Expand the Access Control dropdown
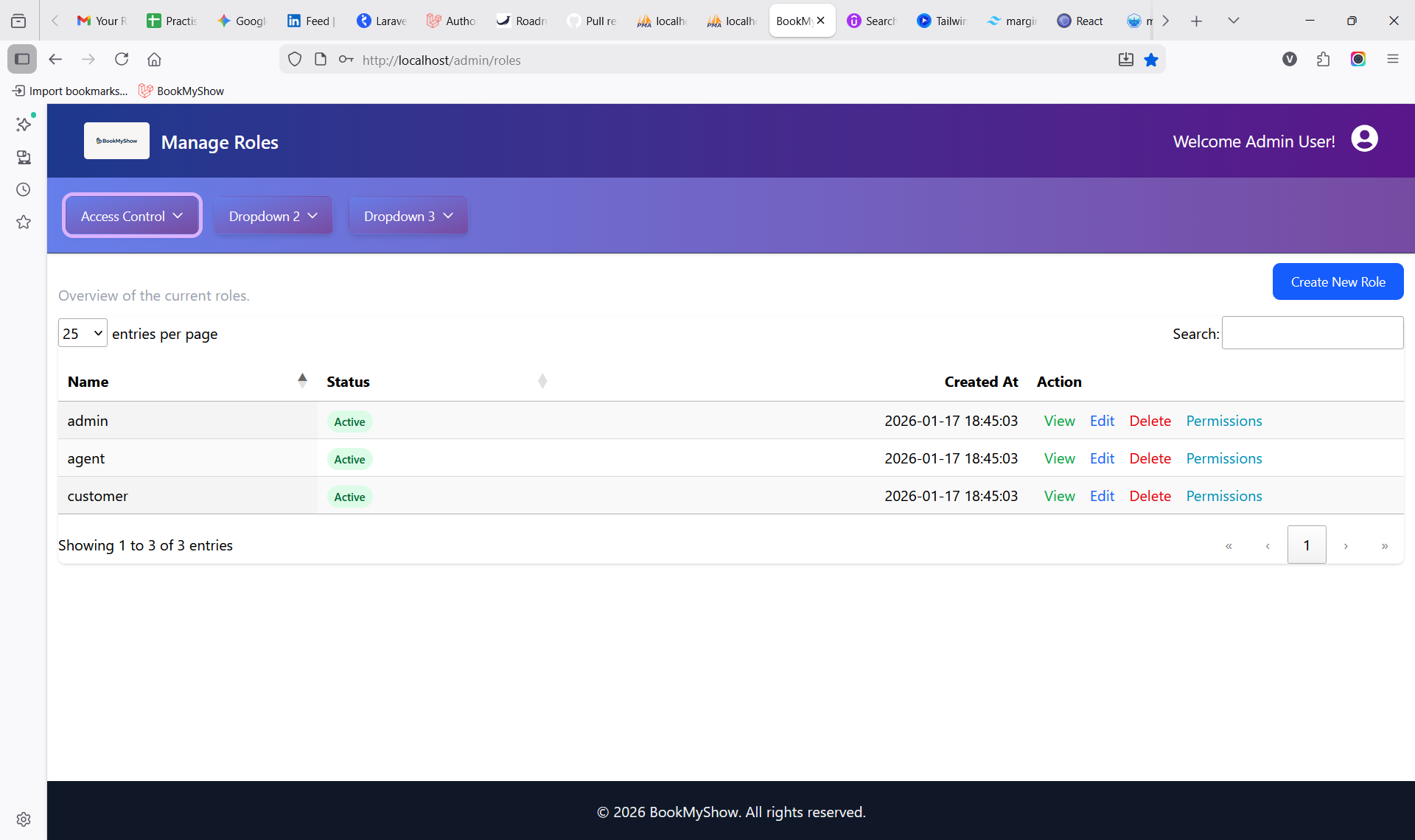 pyautogui.click(x=132, y=216)
